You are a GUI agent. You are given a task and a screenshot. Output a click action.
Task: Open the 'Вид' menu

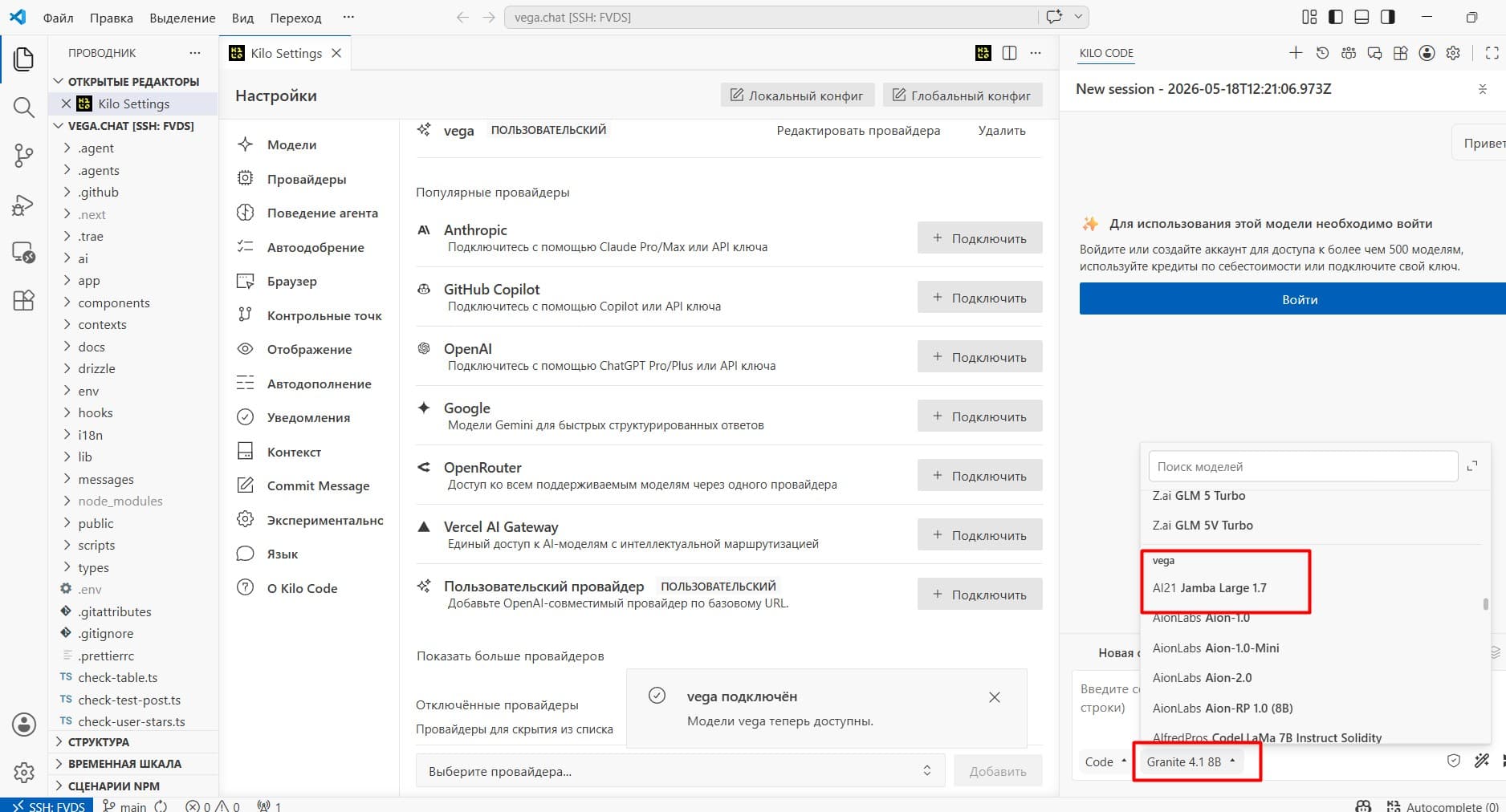242,18
